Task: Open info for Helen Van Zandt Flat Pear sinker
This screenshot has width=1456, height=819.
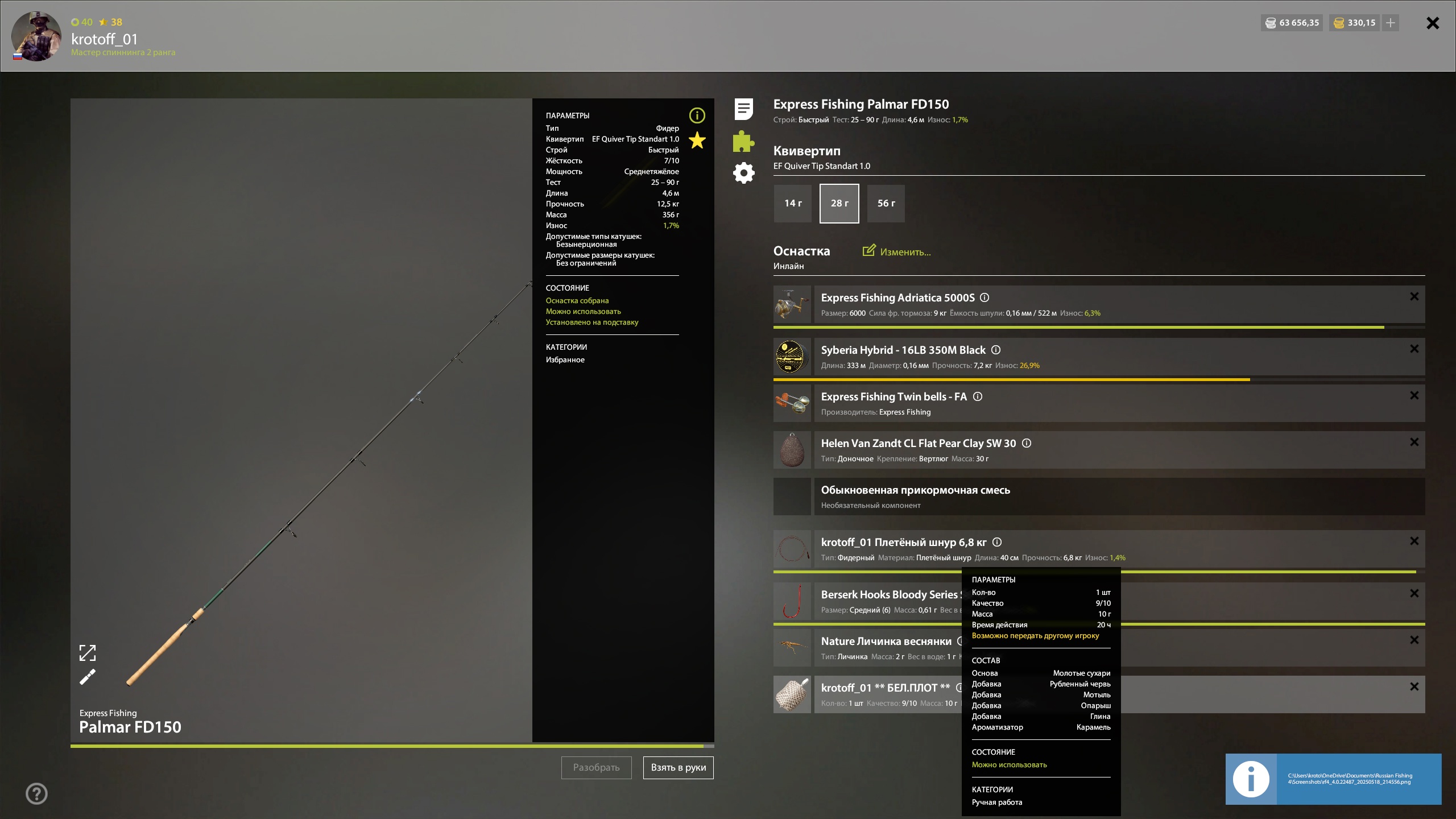Action: pyautogui.click(x=1027, y=443)
